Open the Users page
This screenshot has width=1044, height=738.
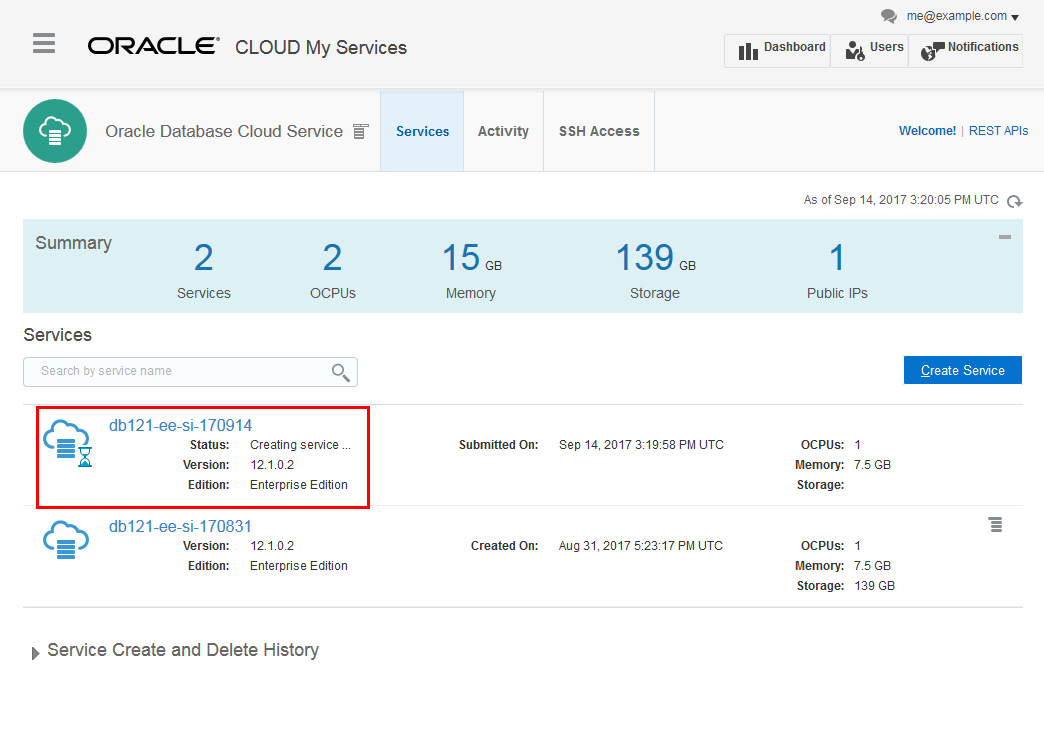click(870, 51)
